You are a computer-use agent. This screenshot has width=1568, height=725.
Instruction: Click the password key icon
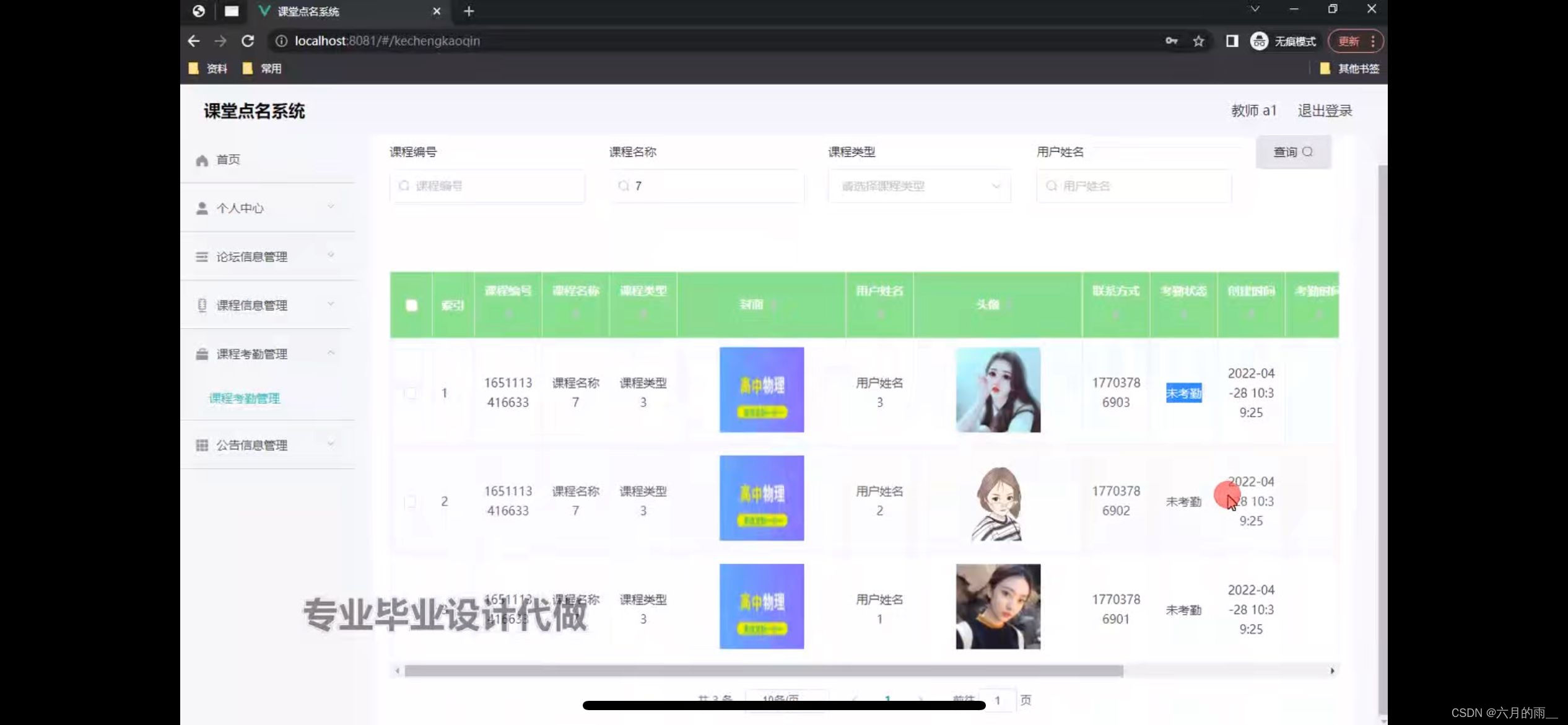1171,41
